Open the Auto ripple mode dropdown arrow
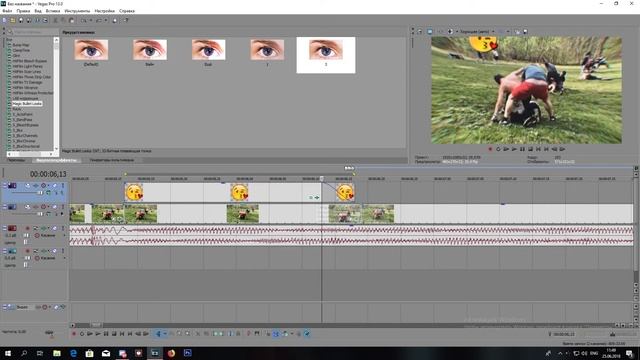The height and width of the screenshot is (360, 640). [291, 334]
